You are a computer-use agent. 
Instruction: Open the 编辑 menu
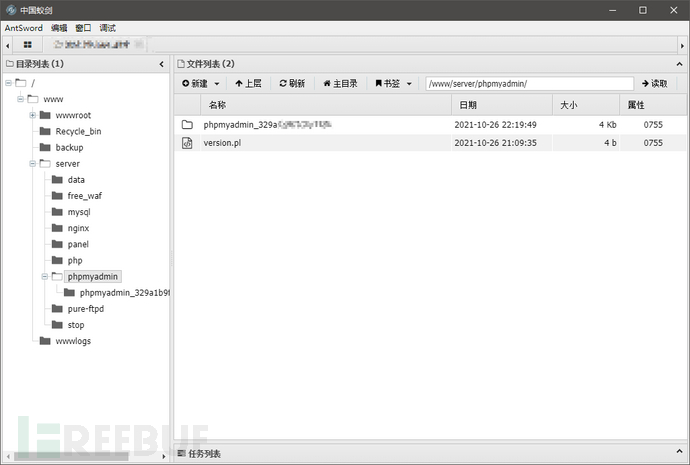point(59,28)
